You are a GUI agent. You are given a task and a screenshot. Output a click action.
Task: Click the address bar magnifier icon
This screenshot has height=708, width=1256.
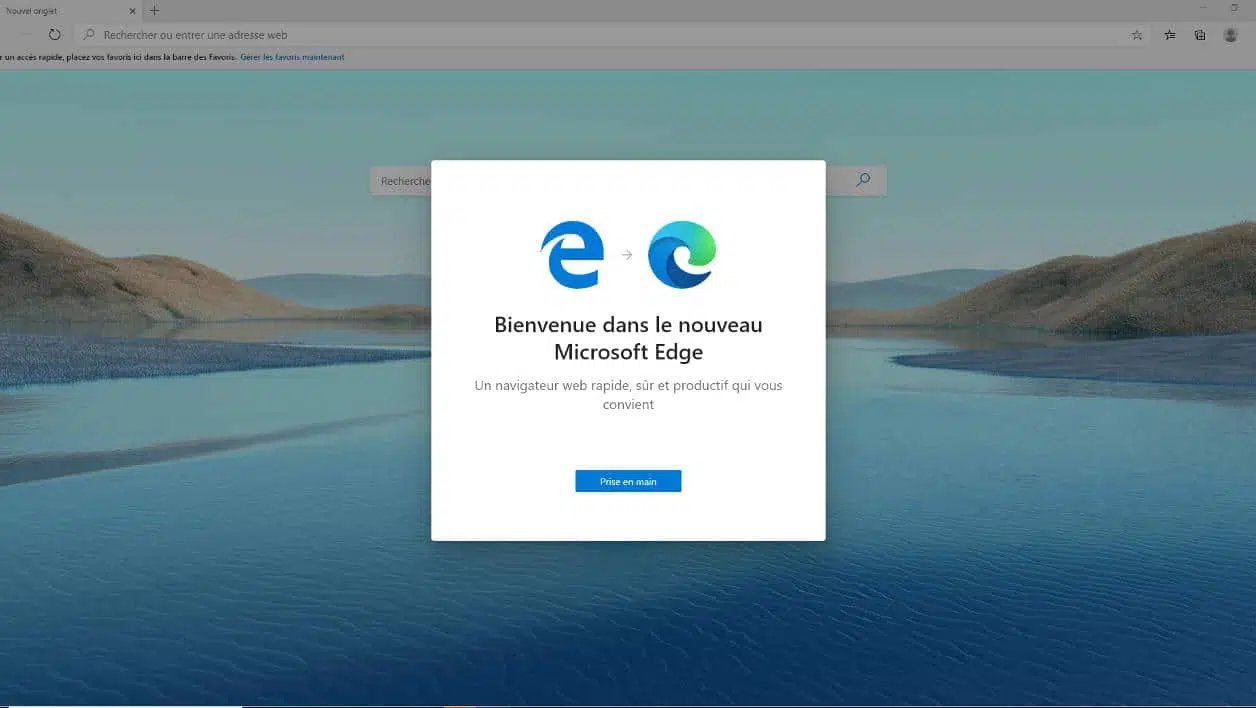click(x=90, y=34)
